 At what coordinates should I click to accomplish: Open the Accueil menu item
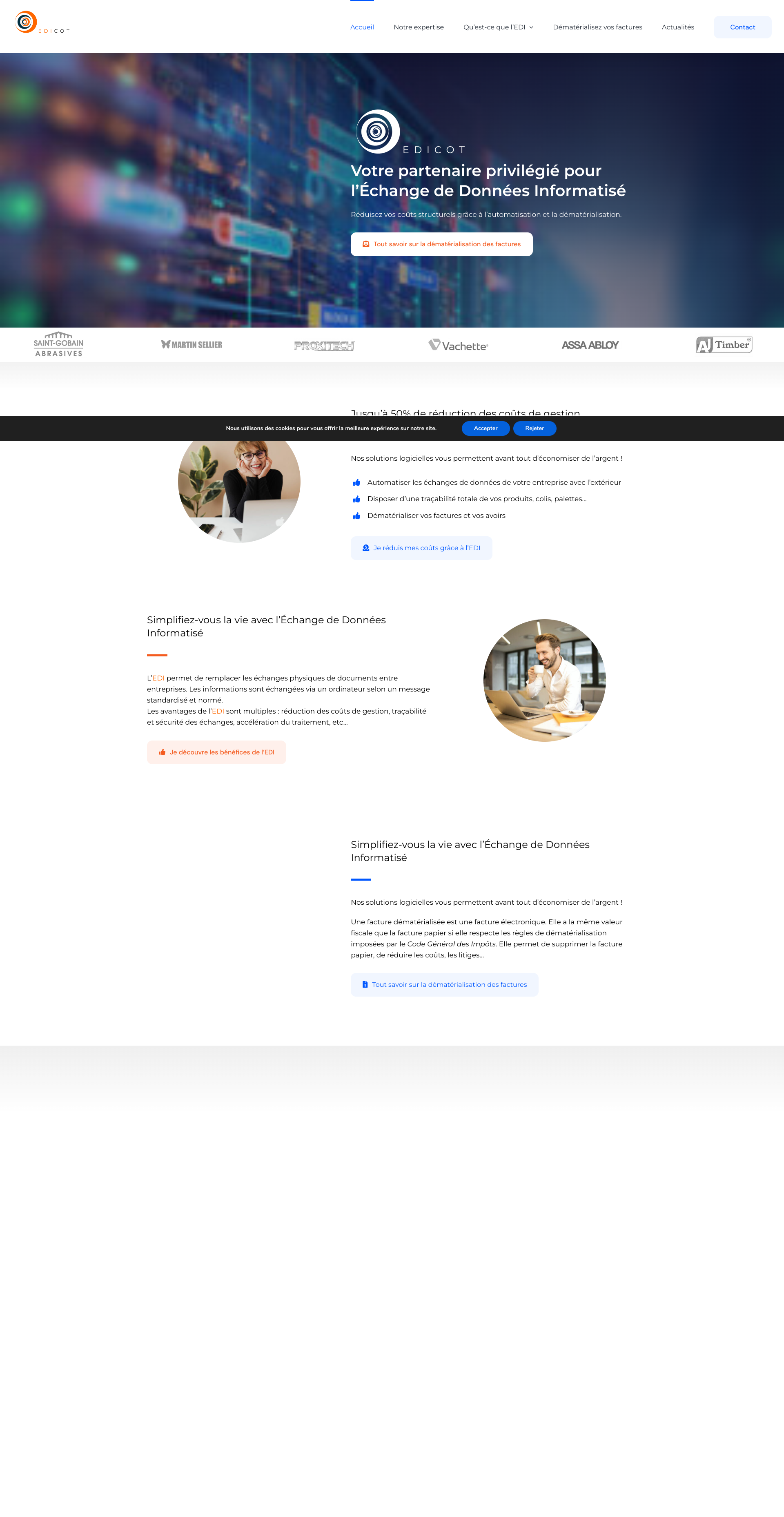coord(362,27)
